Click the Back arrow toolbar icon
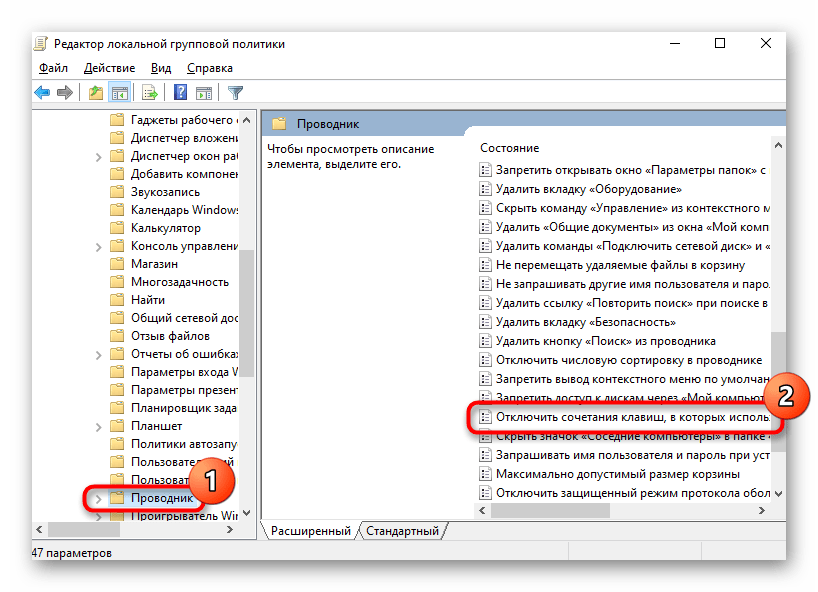The height and width of the screenshot is (592, 818). [42, 93]
